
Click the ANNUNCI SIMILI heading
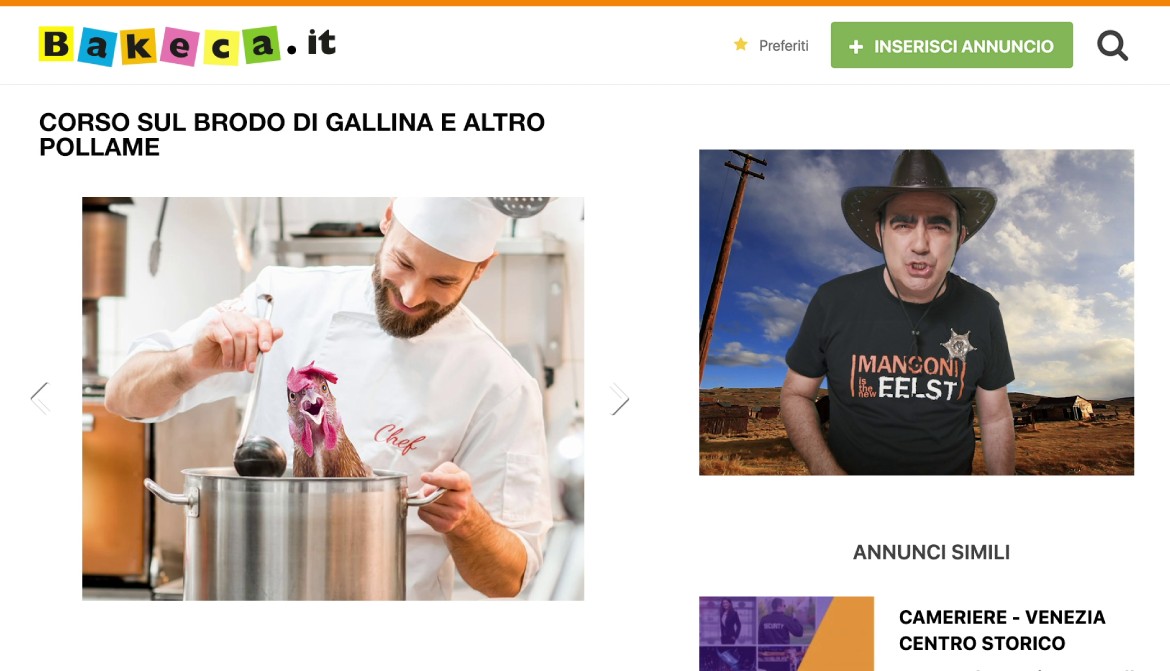(931, 552)
